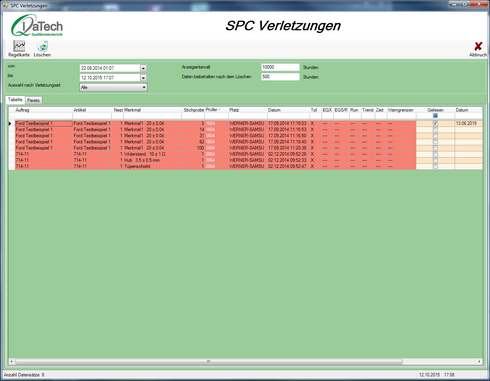Click the QDaTech logo
This screenshot has height=381, width=490.
(x=37, y=26)
